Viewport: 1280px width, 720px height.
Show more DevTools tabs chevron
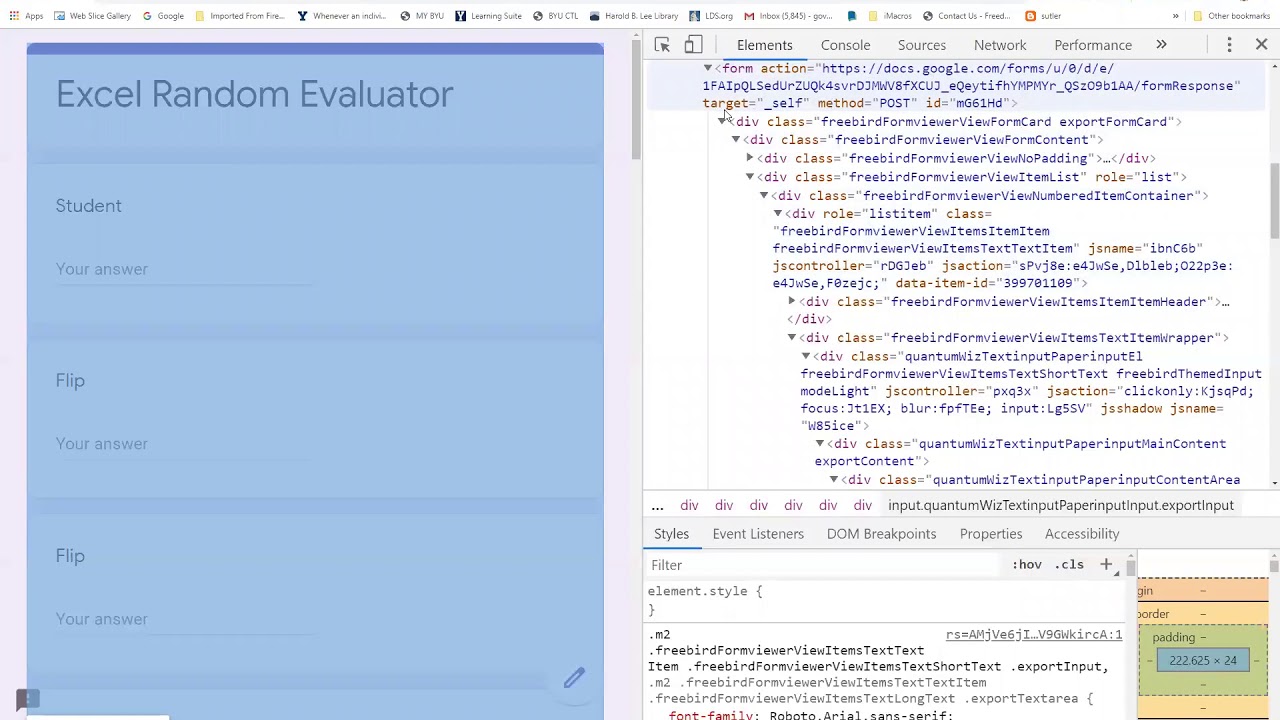(1161, 45)
